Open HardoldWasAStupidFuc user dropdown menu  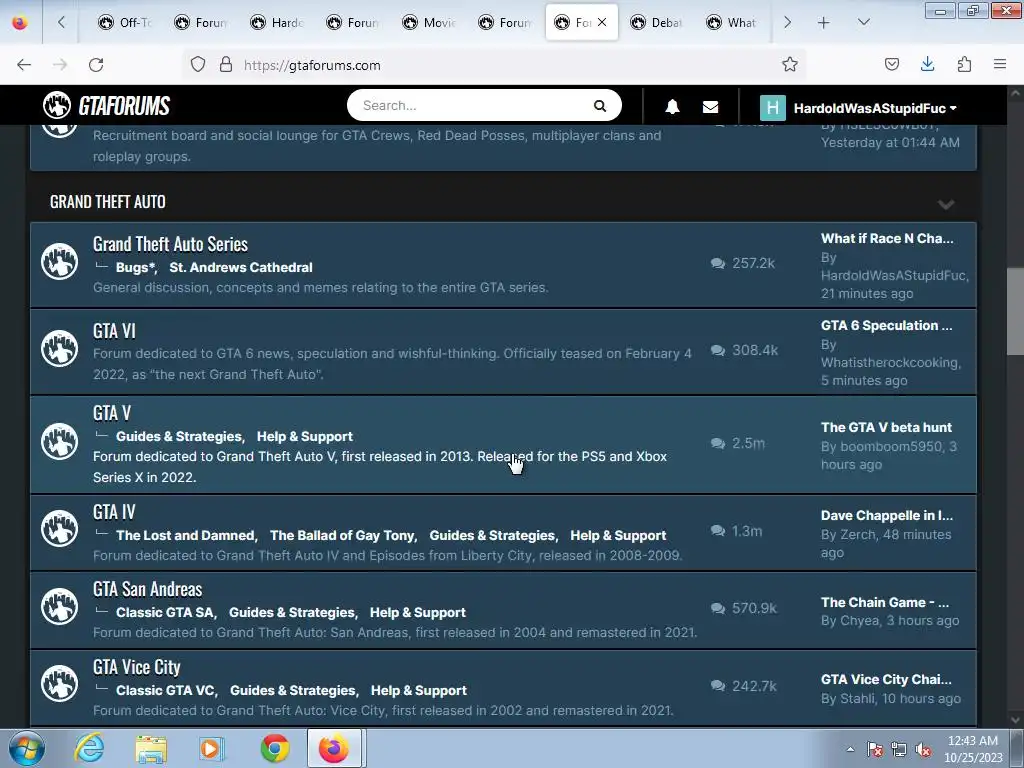(875, 108)
